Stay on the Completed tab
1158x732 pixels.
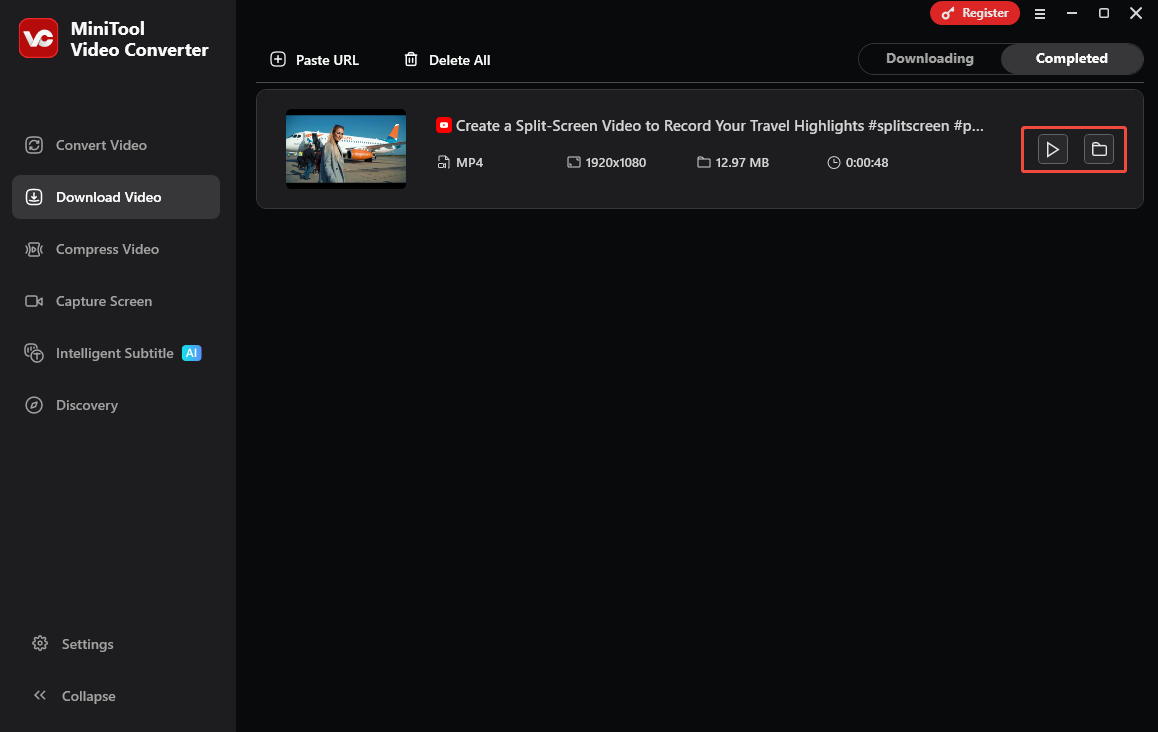coord(1071,58)
